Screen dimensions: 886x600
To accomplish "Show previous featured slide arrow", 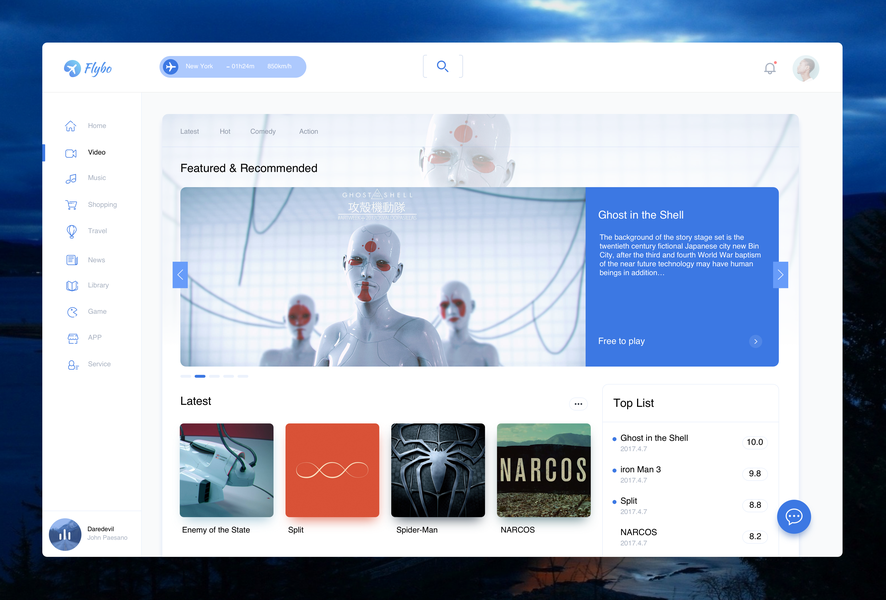I will [180, 275].
